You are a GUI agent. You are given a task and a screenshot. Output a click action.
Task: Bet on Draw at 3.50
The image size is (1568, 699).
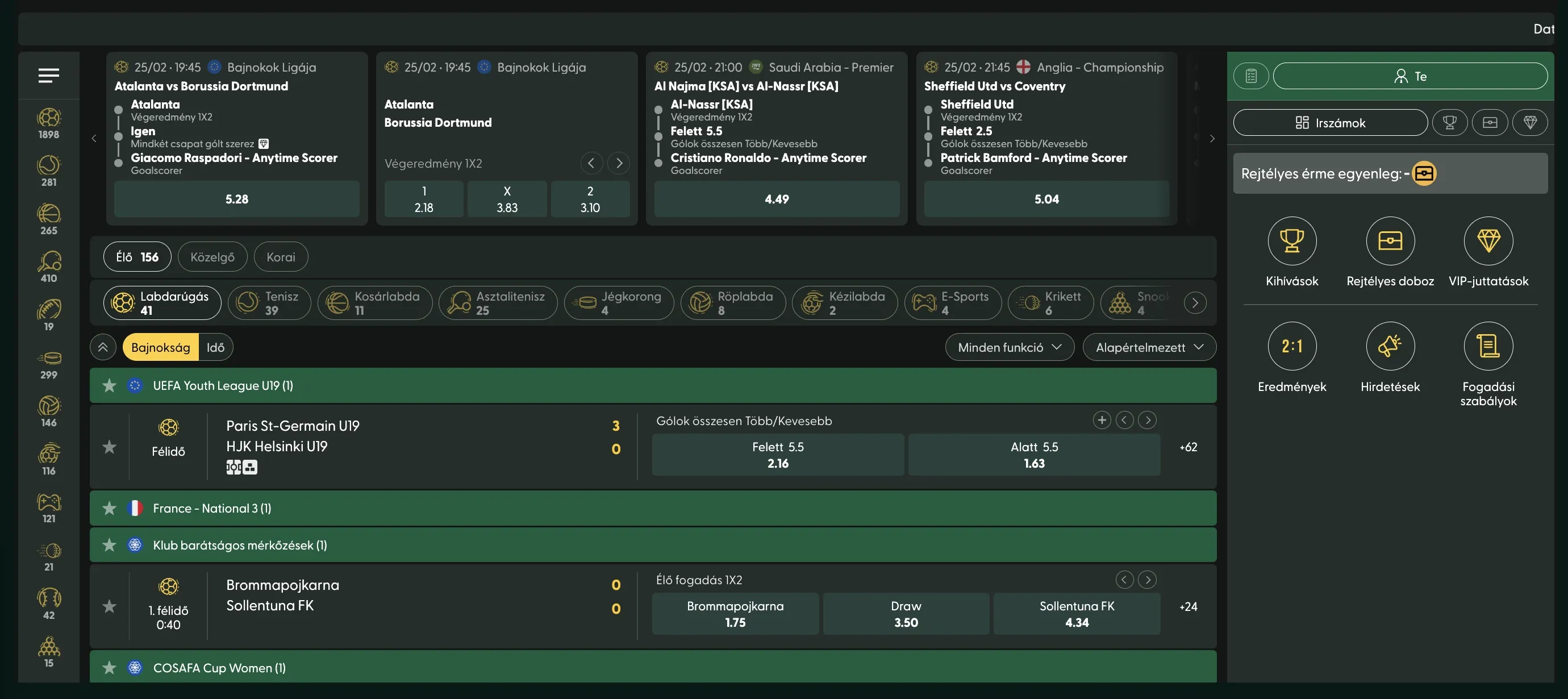click(x=905, y=614)
